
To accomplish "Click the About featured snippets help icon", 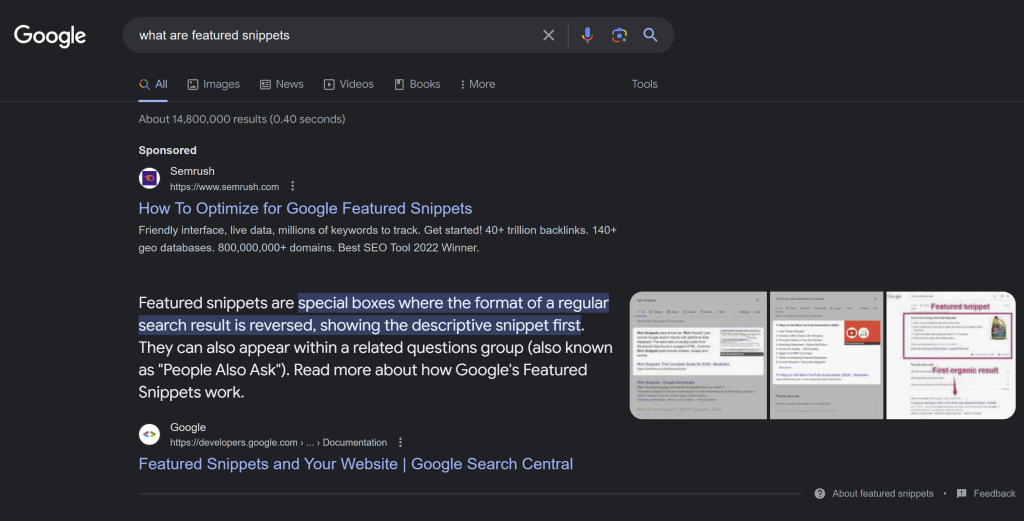I will click(x=820, y=493).
